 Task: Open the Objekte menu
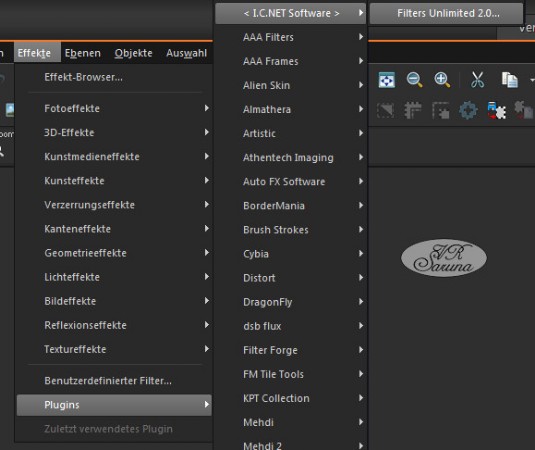pos(133,53)
